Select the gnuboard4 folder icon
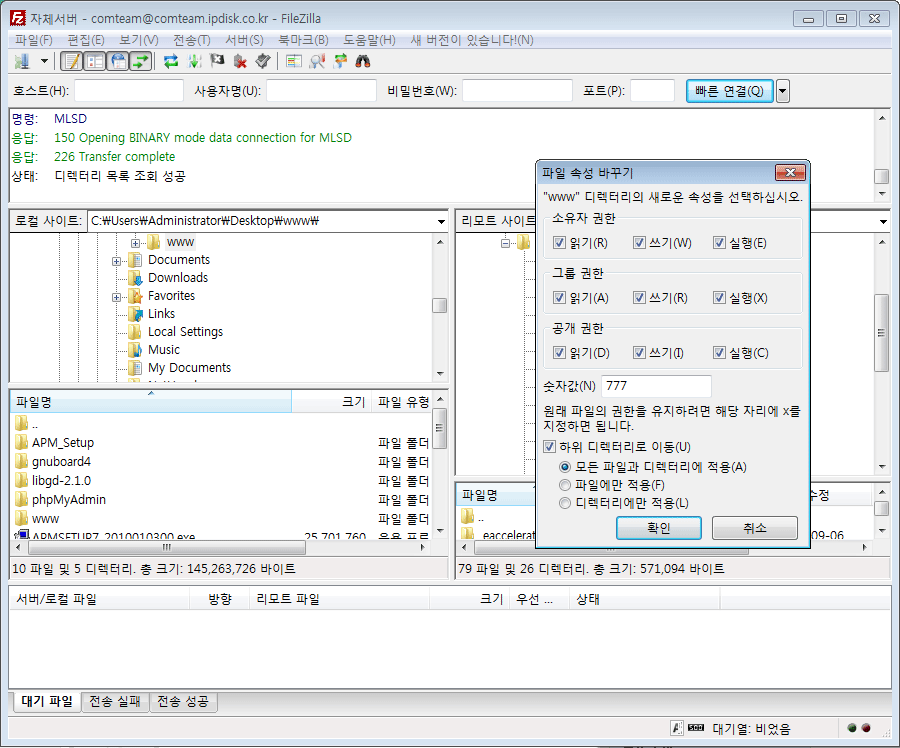The width and height of the screenshot is (900, 748). [x=22, y=462]
